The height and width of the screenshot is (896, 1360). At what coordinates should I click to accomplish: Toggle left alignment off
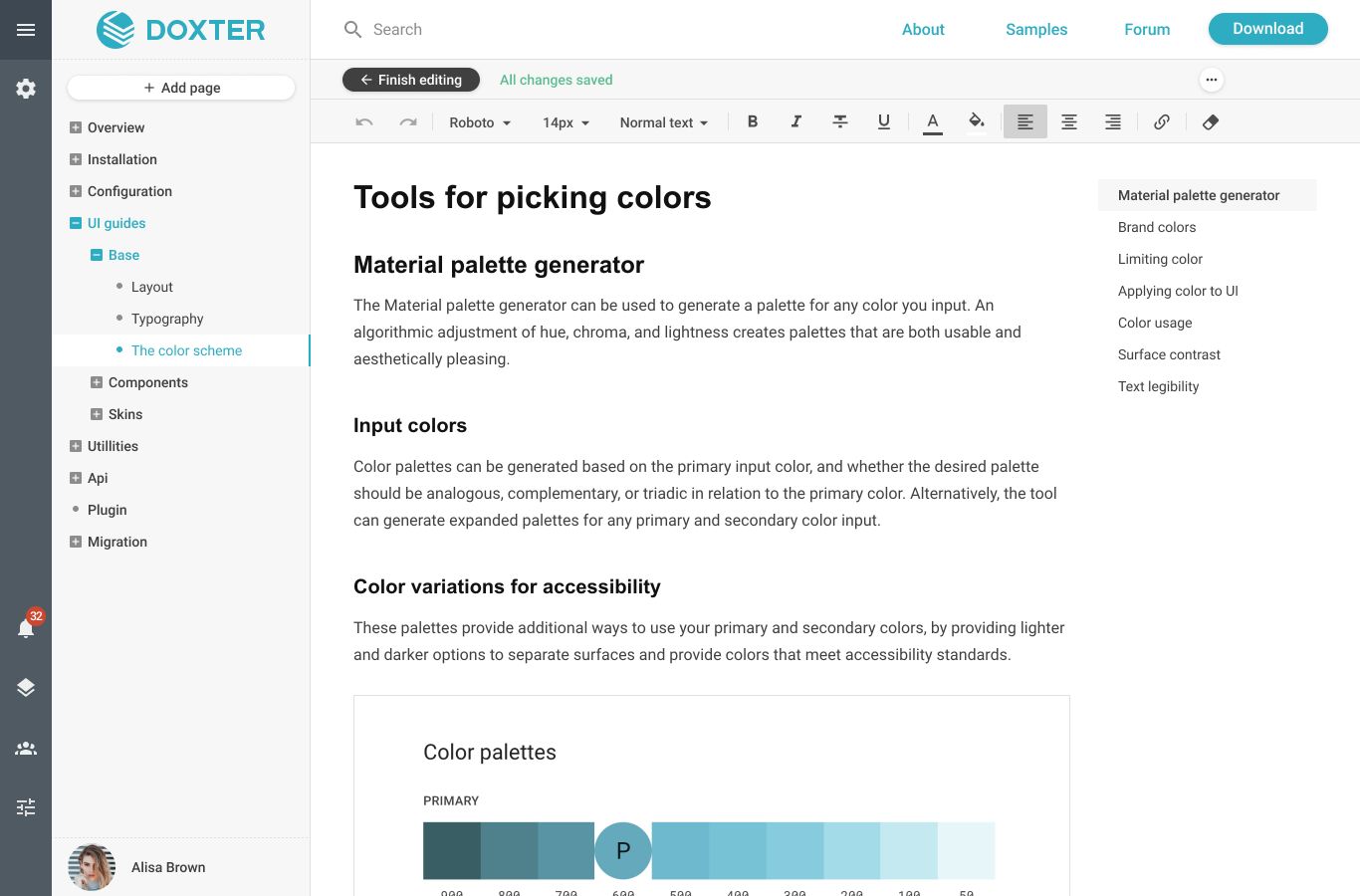tap(1025, 121)
